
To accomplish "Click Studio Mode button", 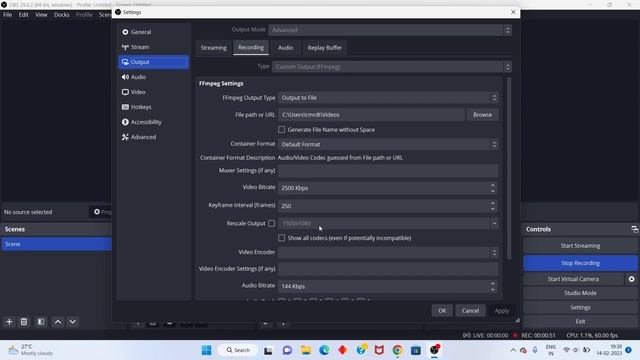I will pos(580,293).
